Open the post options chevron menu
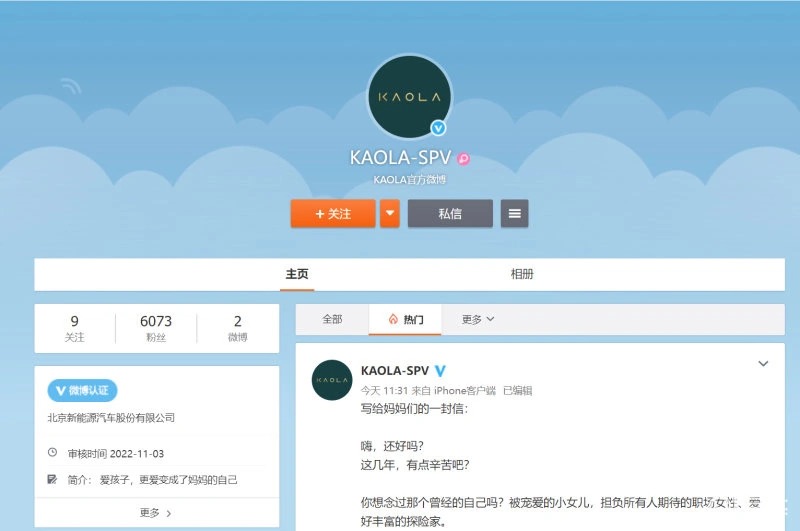The image size is (800, 531). pyautogui.click(x=763, y=363)
